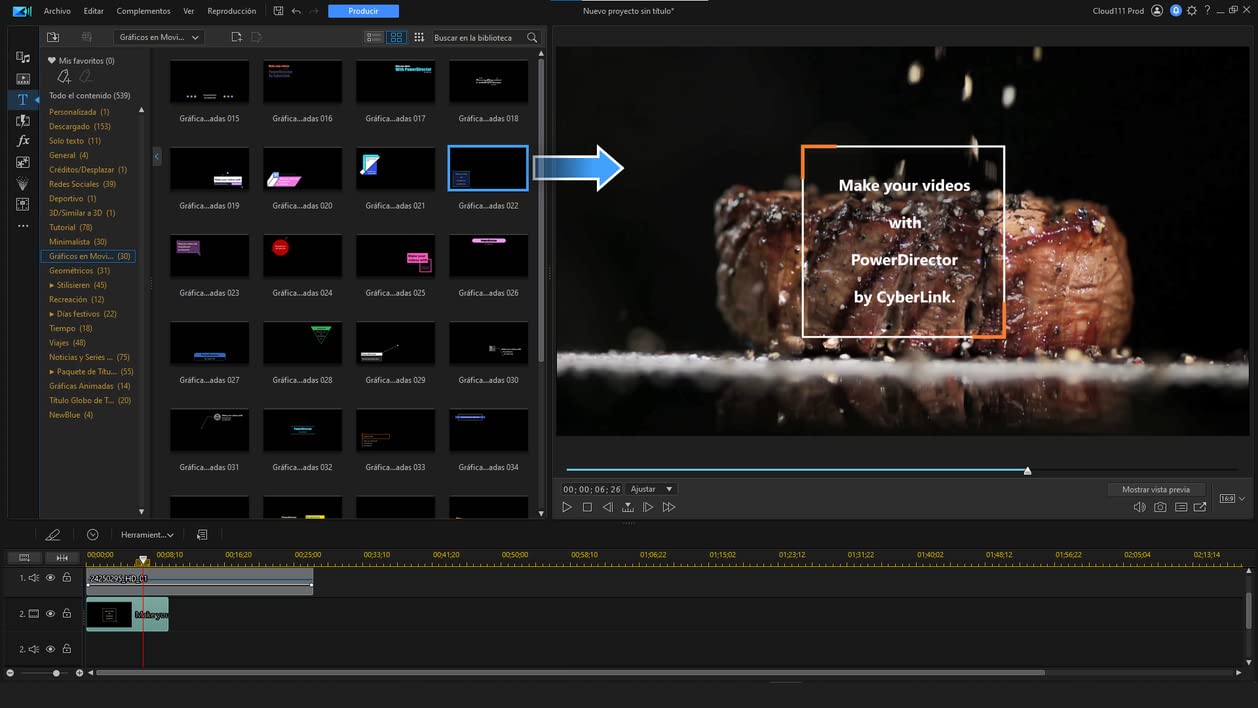Select the Minimalista (30) category
Image resolution: width=1258 pixels, height=708 pixels.
[x=78, y=242]
